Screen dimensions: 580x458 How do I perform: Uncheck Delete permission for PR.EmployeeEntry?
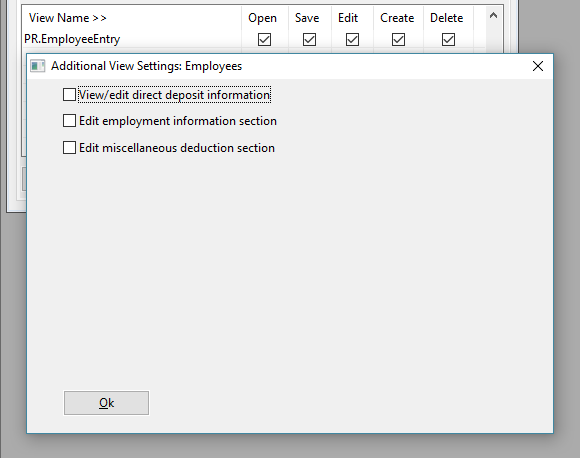click(x=448, y=40)
